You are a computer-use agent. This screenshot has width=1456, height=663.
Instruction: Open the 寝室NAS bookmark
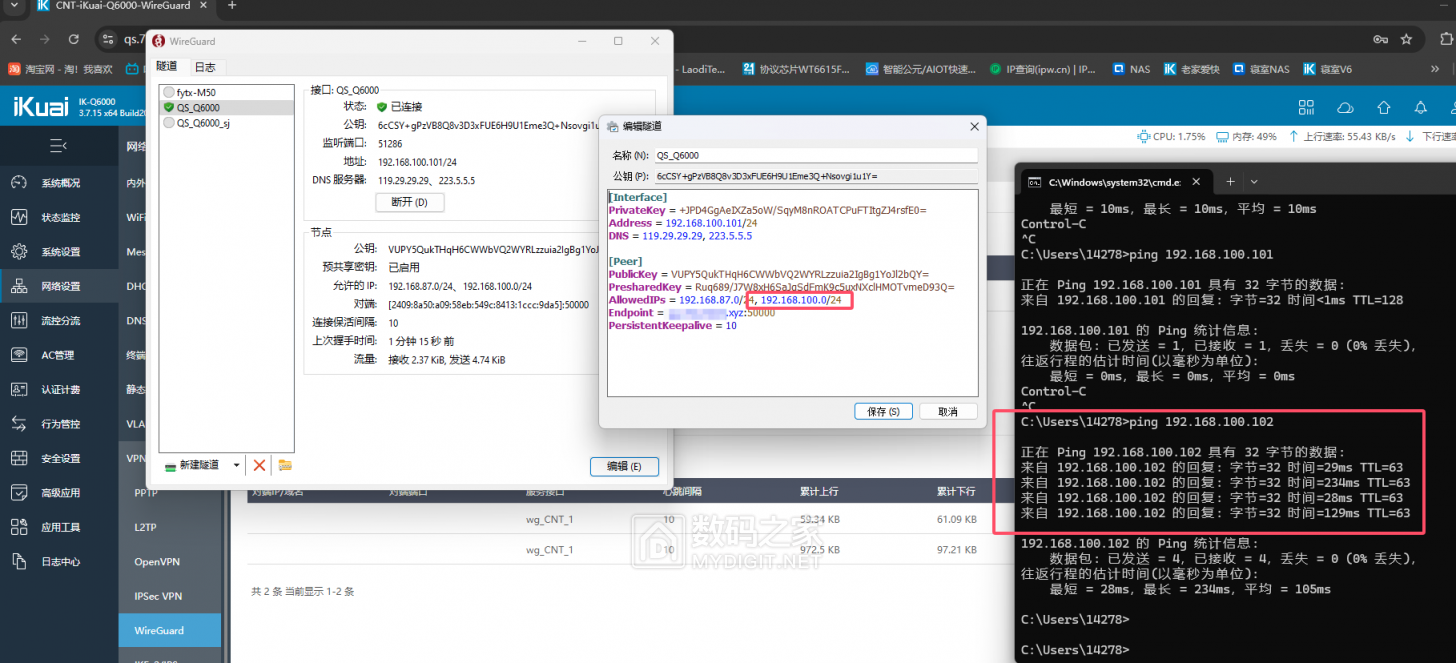1262,69
